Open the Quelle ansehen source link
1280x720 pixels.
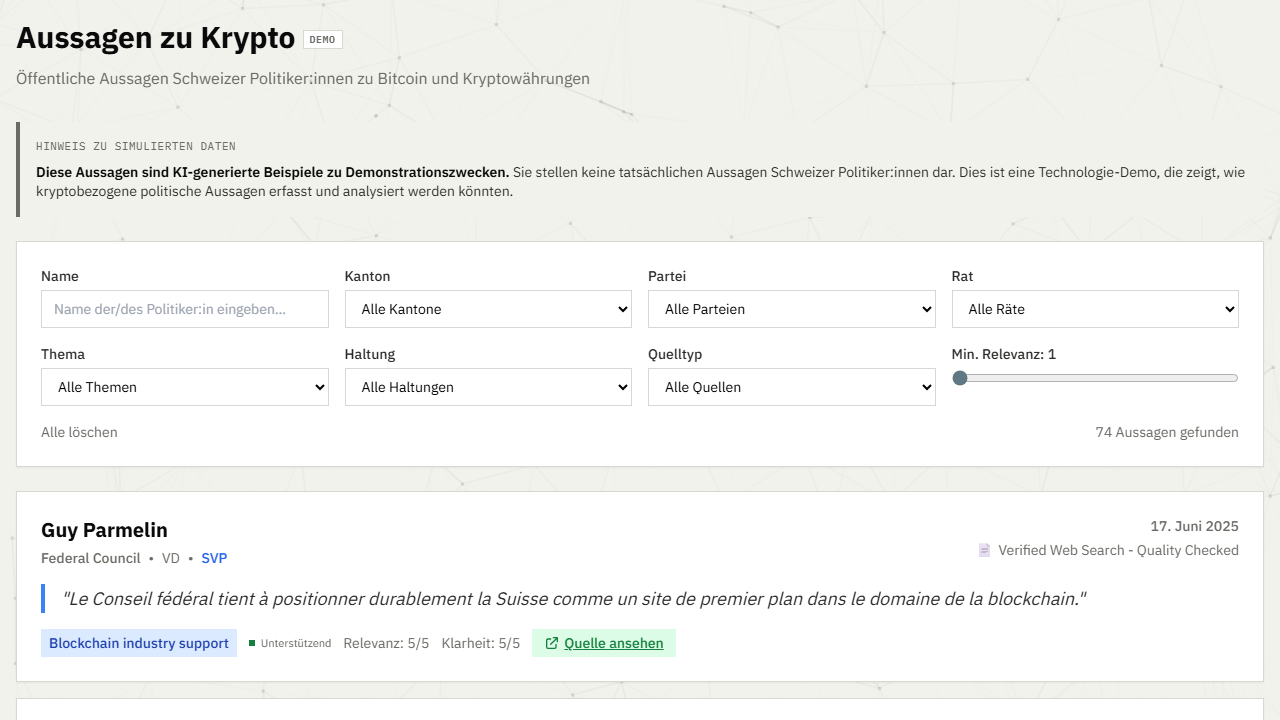pos(604,643)
